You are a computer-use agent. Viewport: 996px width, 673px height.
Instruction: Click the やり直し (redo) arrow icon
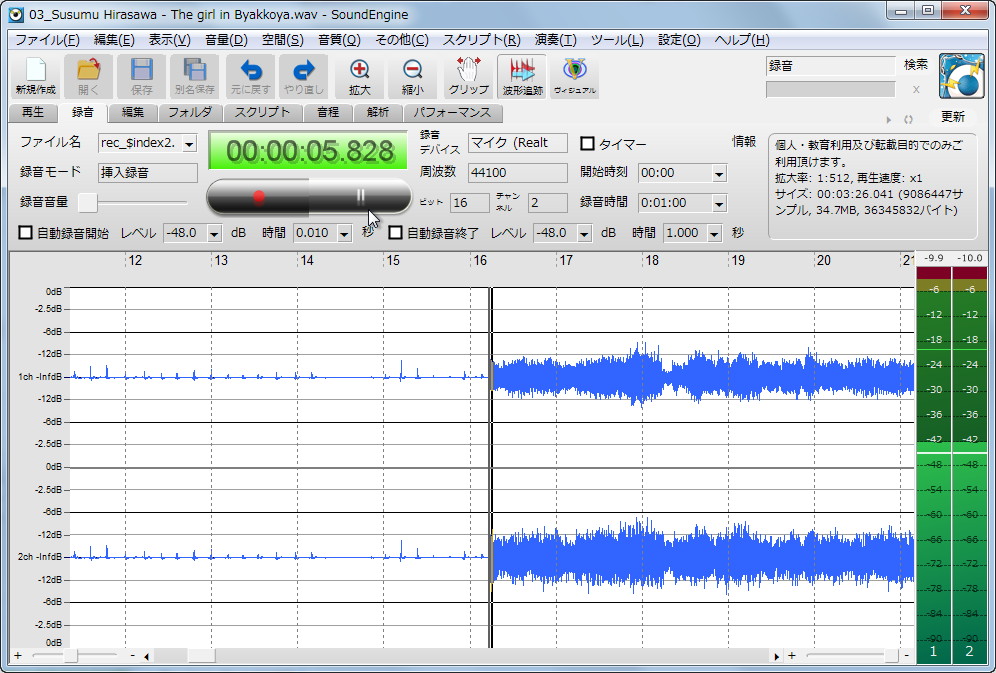304,76
